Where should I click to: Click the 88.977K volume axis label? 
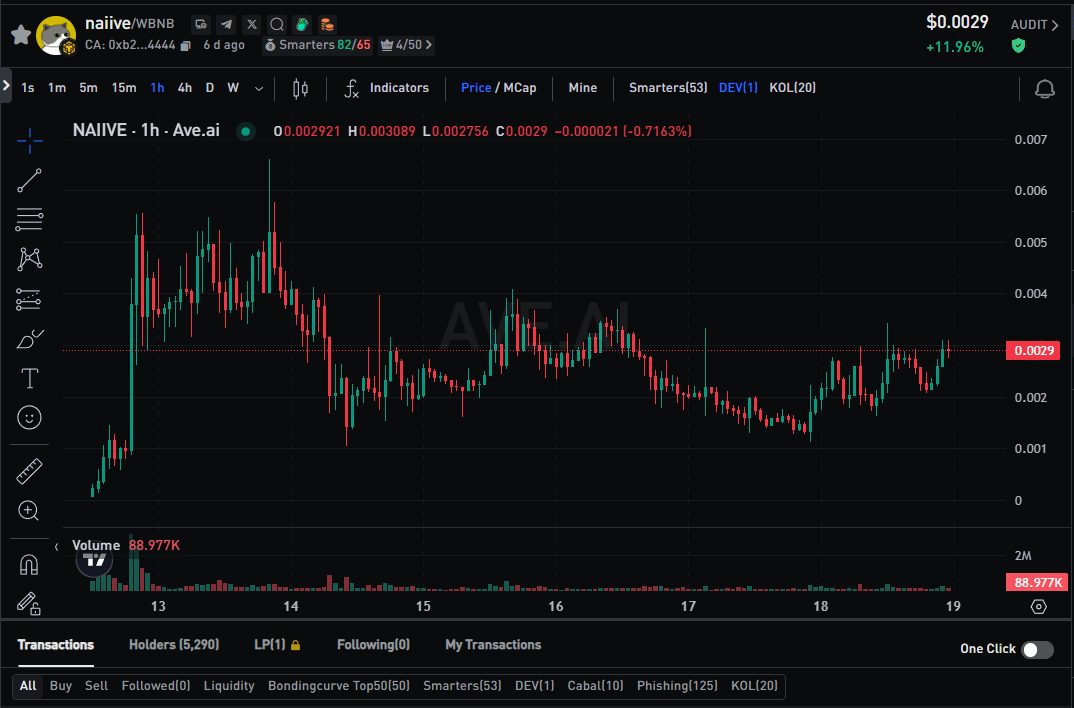1037,583
